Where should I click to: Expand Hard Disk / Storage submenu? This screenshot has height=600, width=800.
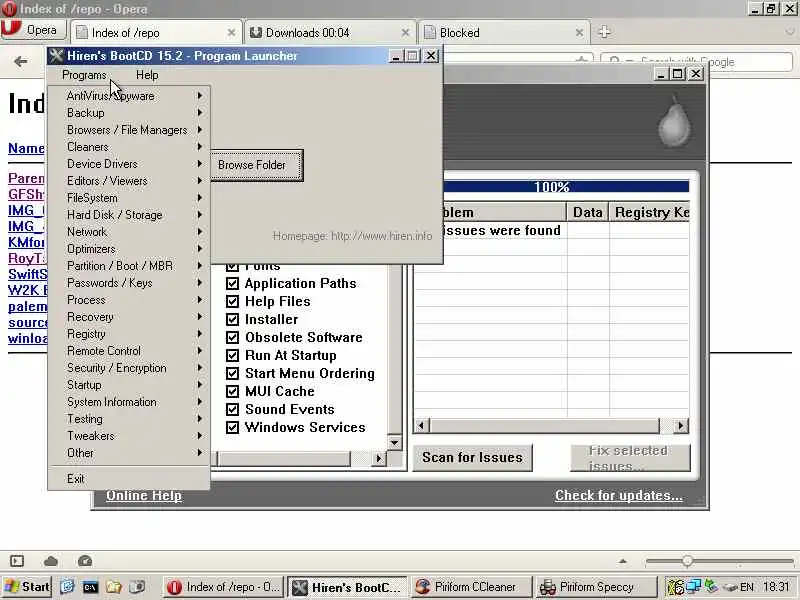129,215
